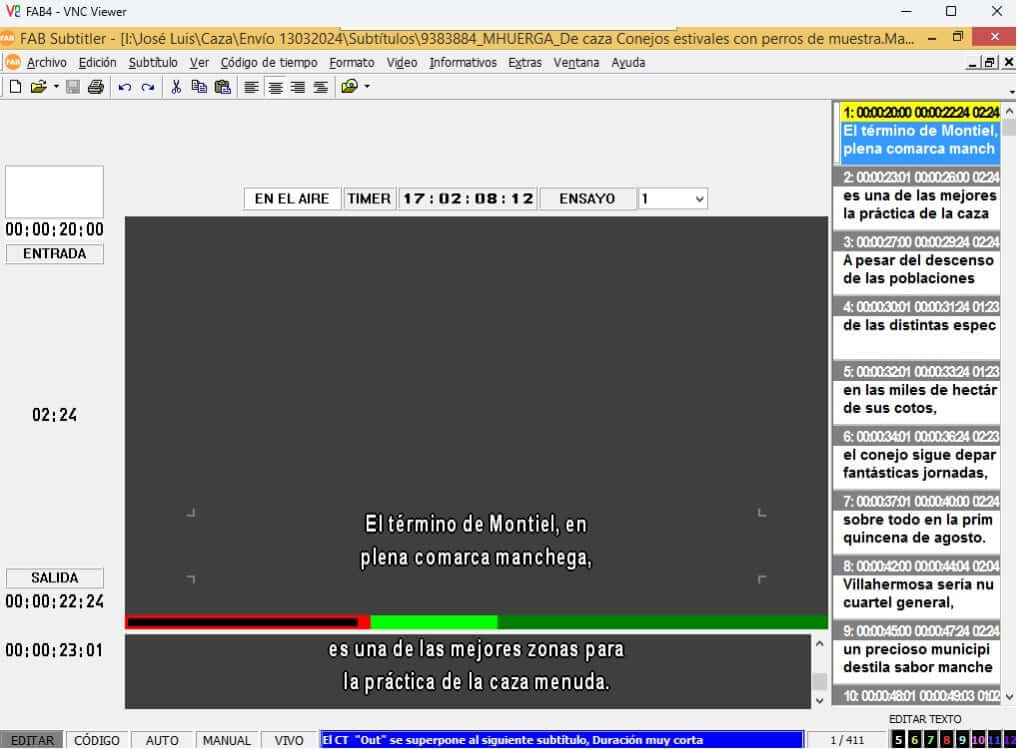
Task: Click the Cut scissors icon
Action: [176, 87]
